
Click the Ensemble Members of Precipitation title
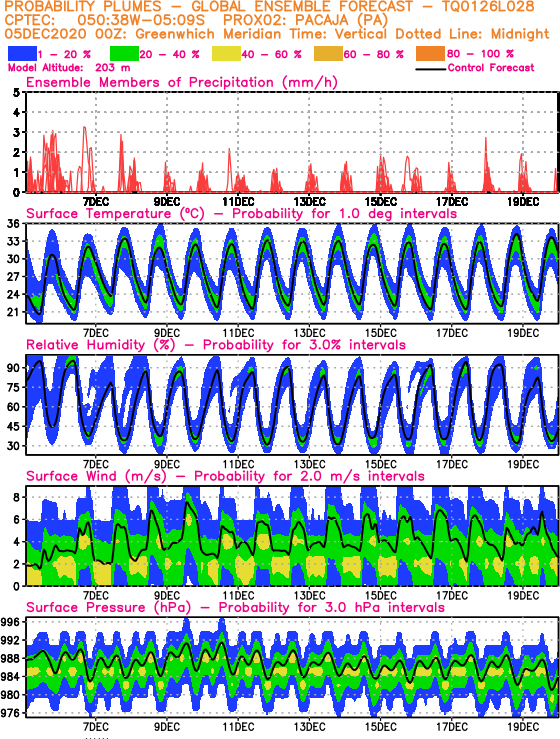[x=182, y=82]
